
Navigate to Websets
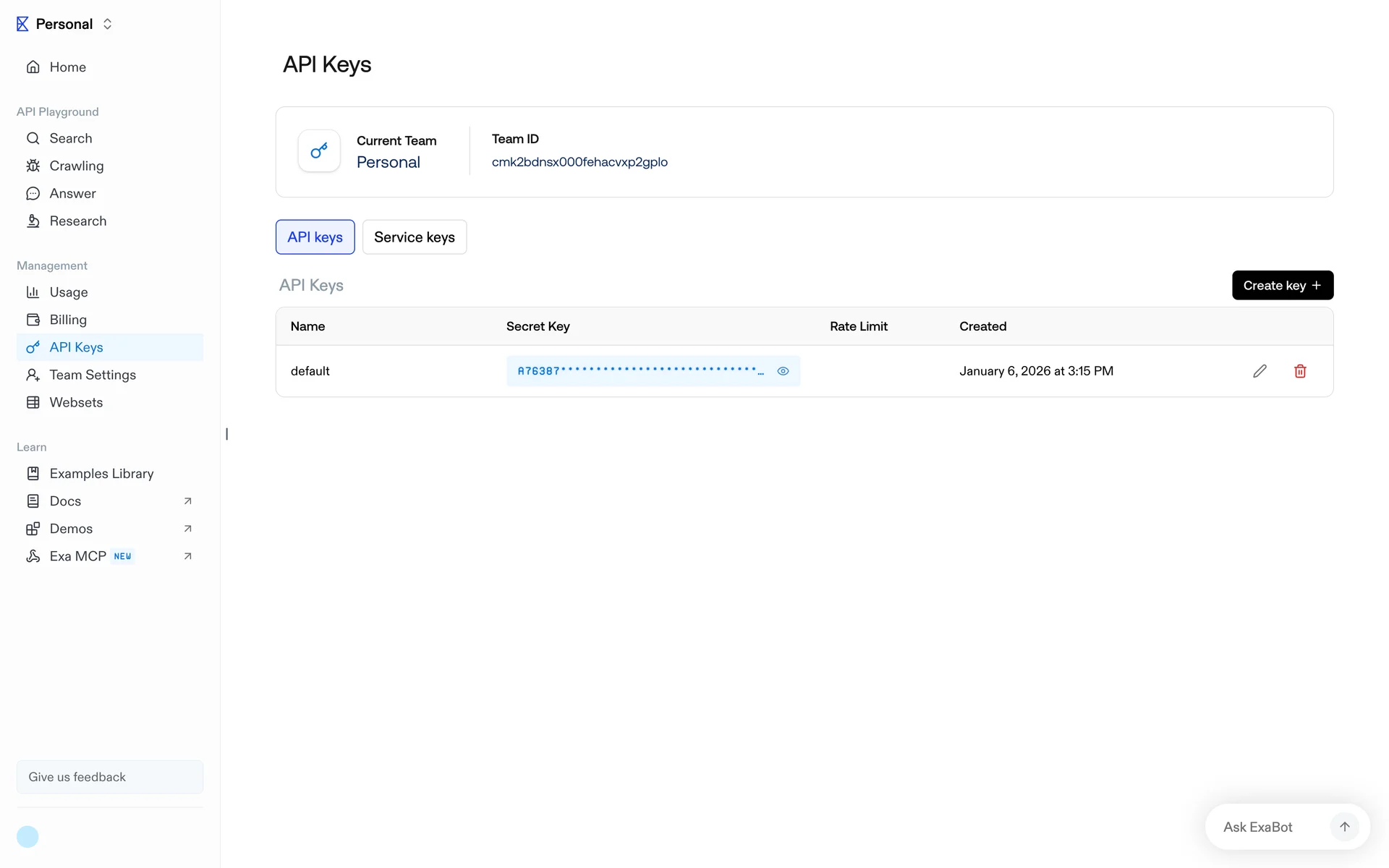[76, 402]
